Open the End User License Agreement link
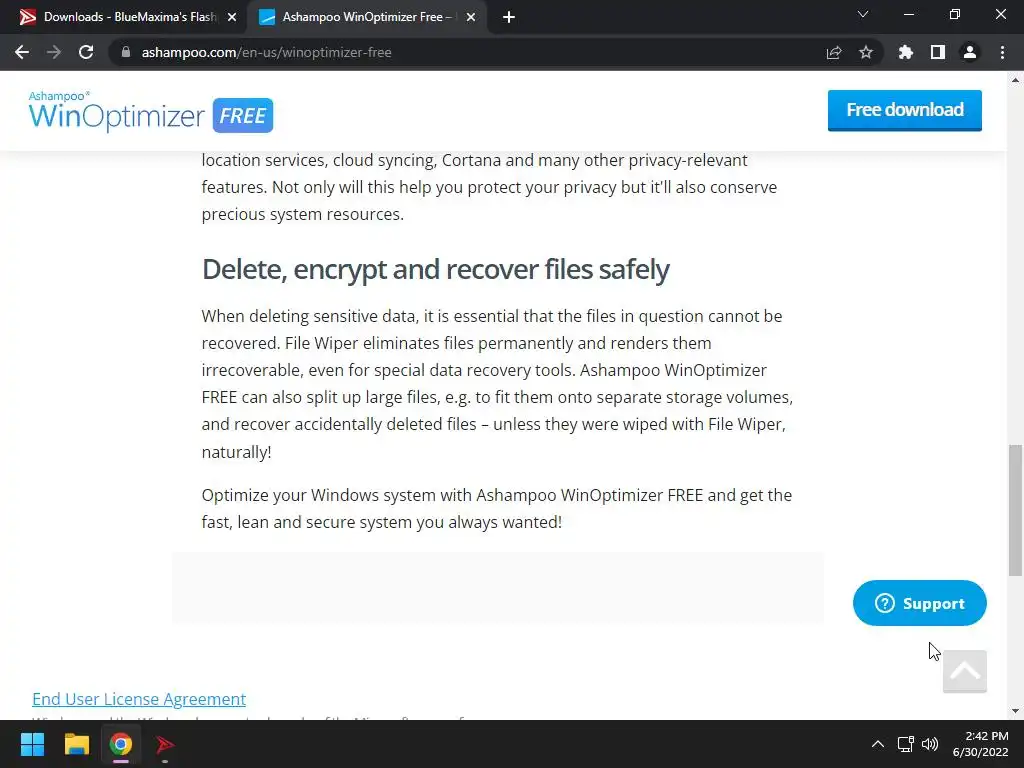Viewport: 1024px width, 768px height. 139,699
